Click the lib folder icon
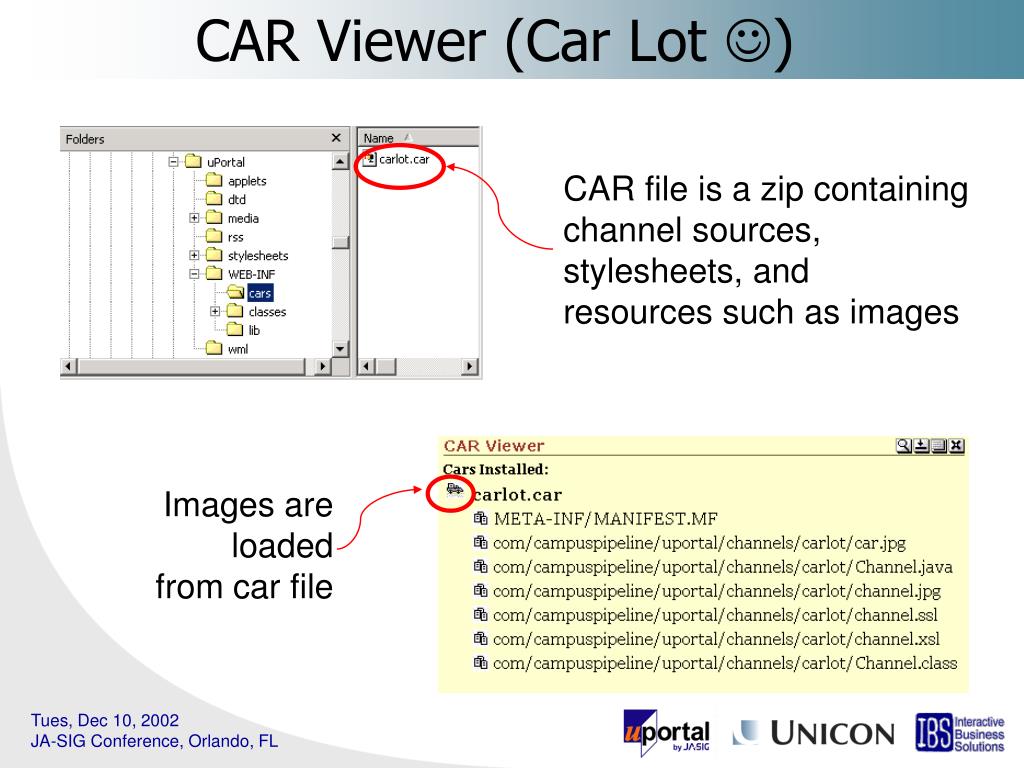Screen dimensions: 1024x768 coord(235,330)
